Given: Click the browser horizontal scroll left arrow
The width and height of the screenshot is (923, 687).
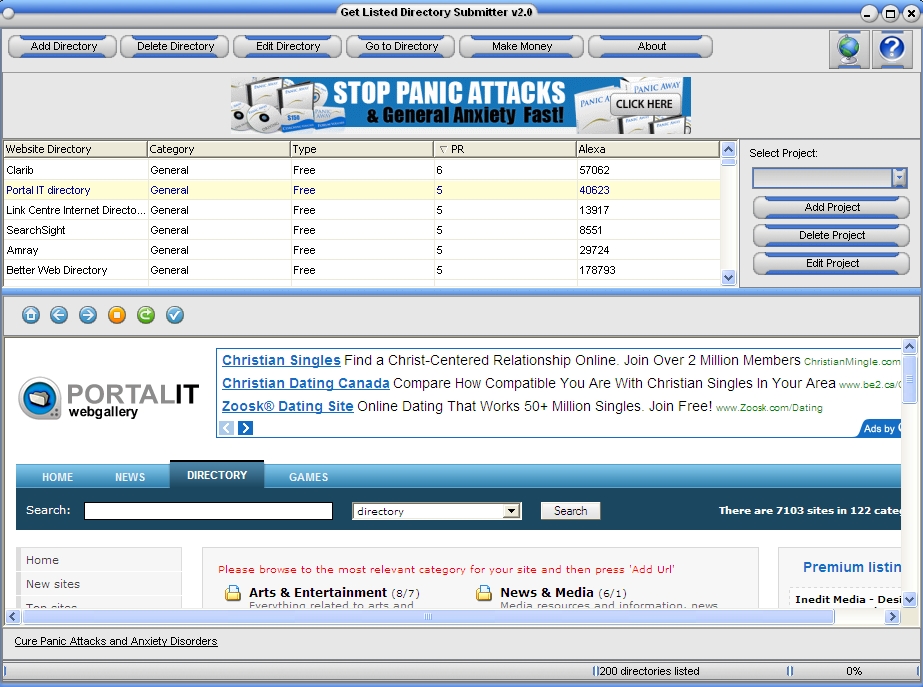Looking at the screenshot, I should 13,616.
